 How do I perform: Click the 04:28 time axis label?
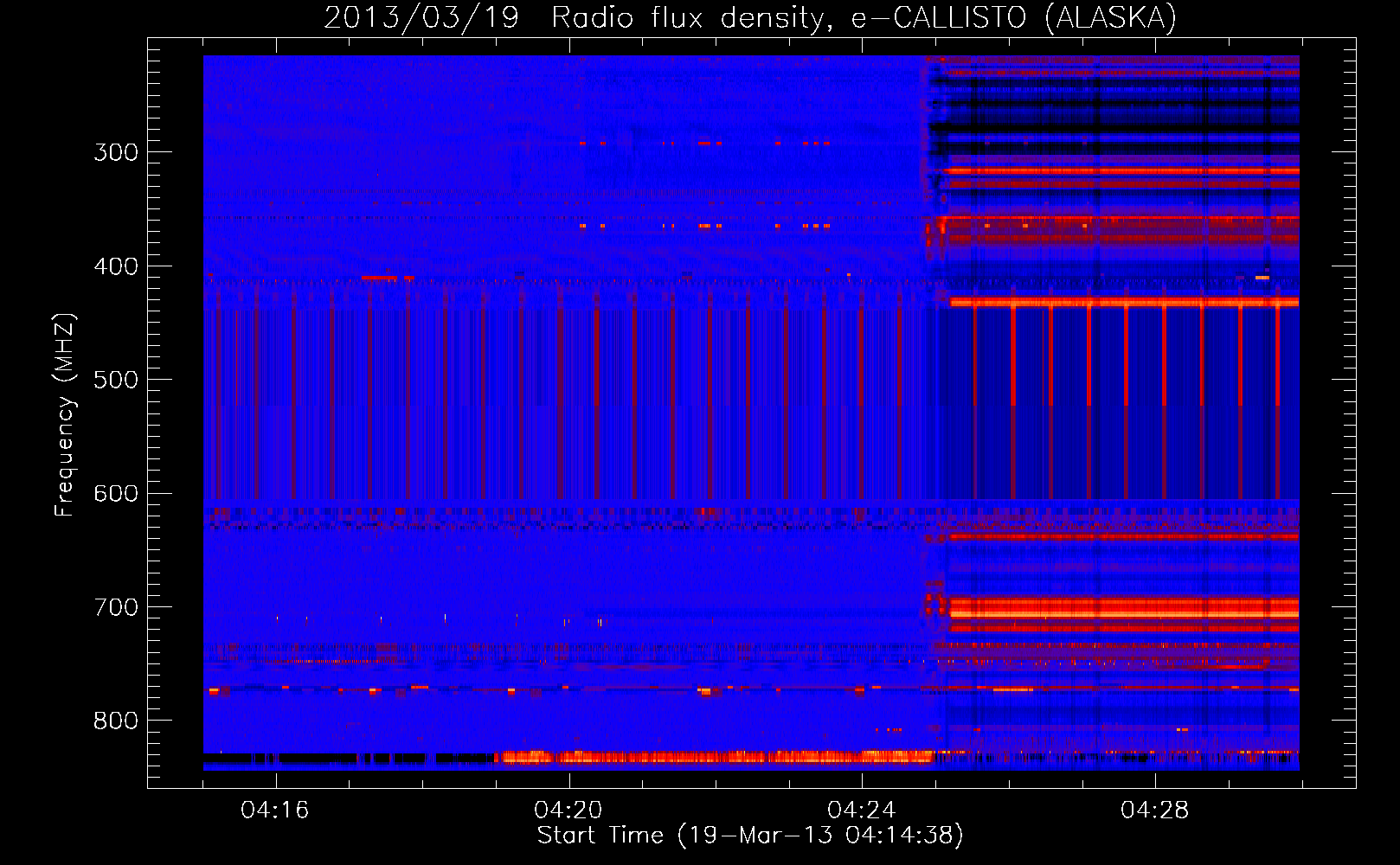(1155, 811)
